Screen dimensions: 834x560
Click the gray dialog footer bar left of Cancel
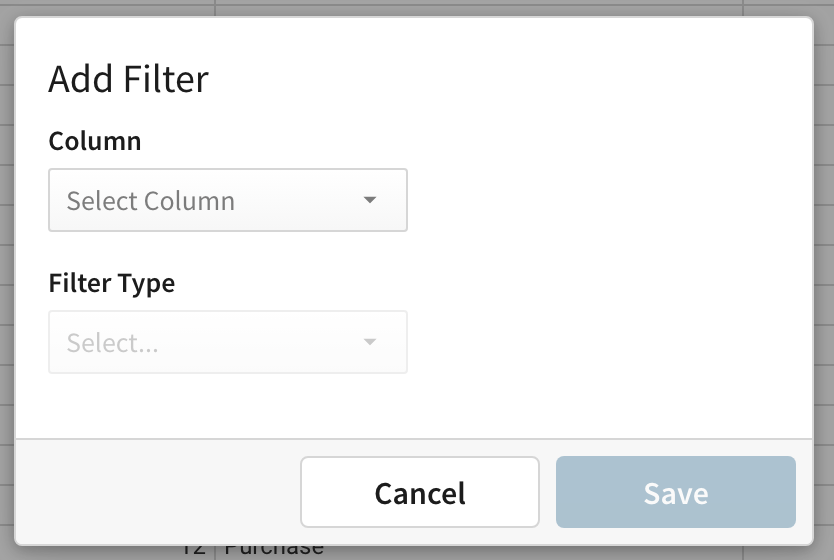(158, 492)
